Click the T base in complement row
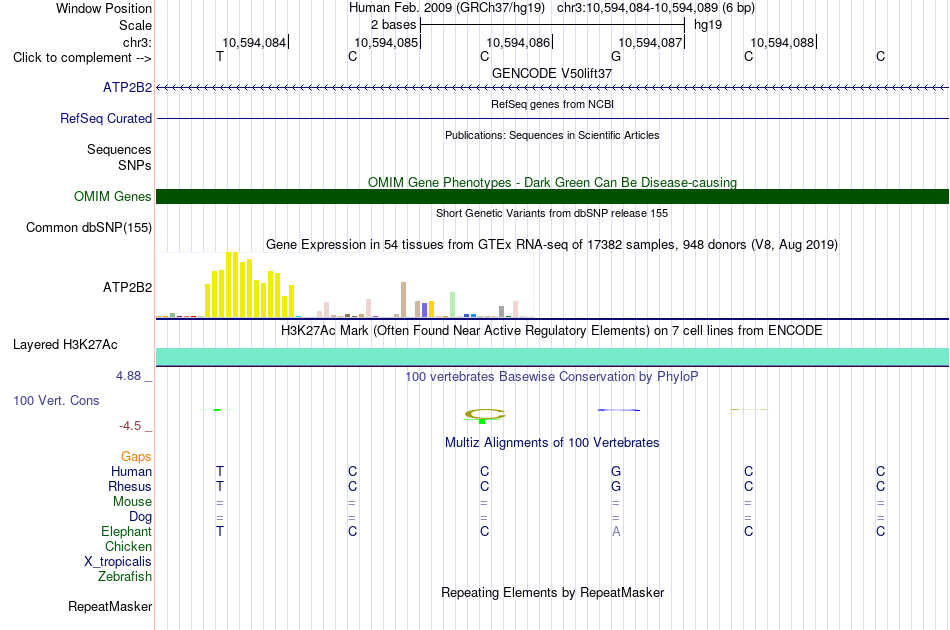950x630 pixels. pyautogui.click(x=220, y=57)
